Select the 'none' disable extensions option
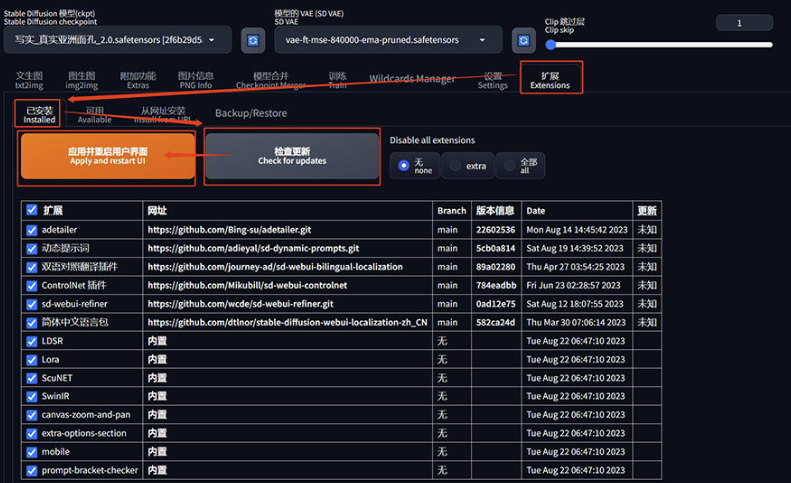791x483 pixels. [x=404, y=166]
